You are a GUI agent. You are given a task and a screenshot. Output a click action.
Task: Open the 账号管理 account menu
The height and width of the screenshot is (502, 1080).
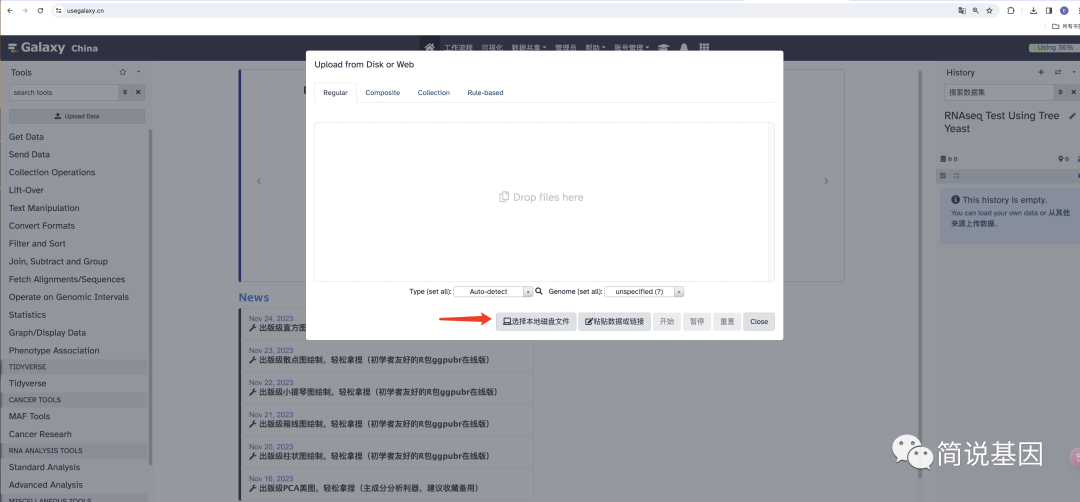[x=632, y=48]
